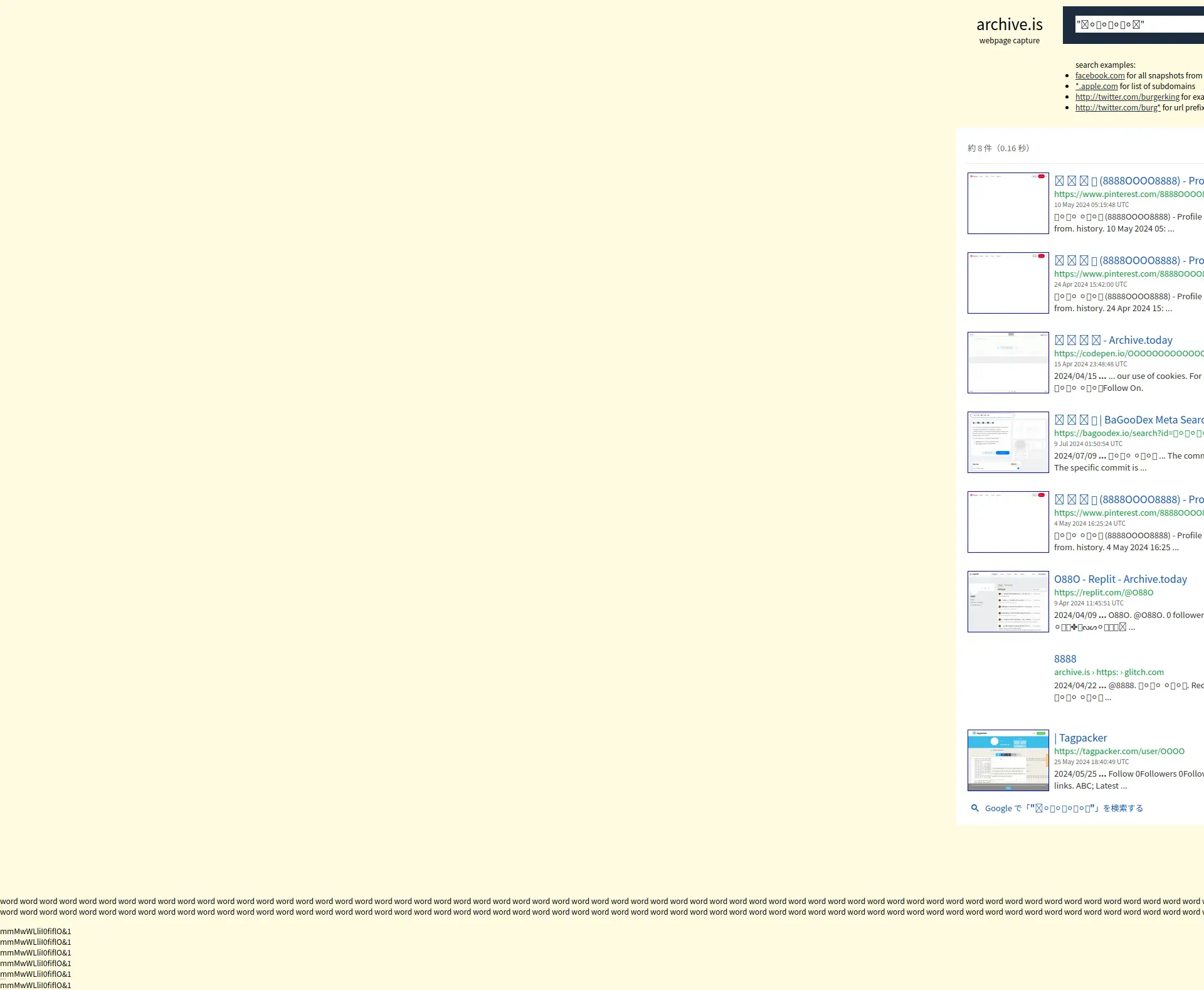Click into the archive search input field

1139,24
